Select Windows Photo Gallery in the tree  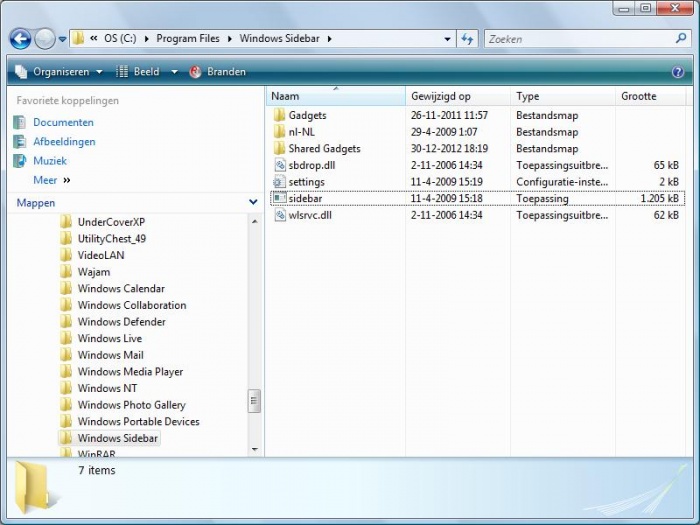click(132, 405)
